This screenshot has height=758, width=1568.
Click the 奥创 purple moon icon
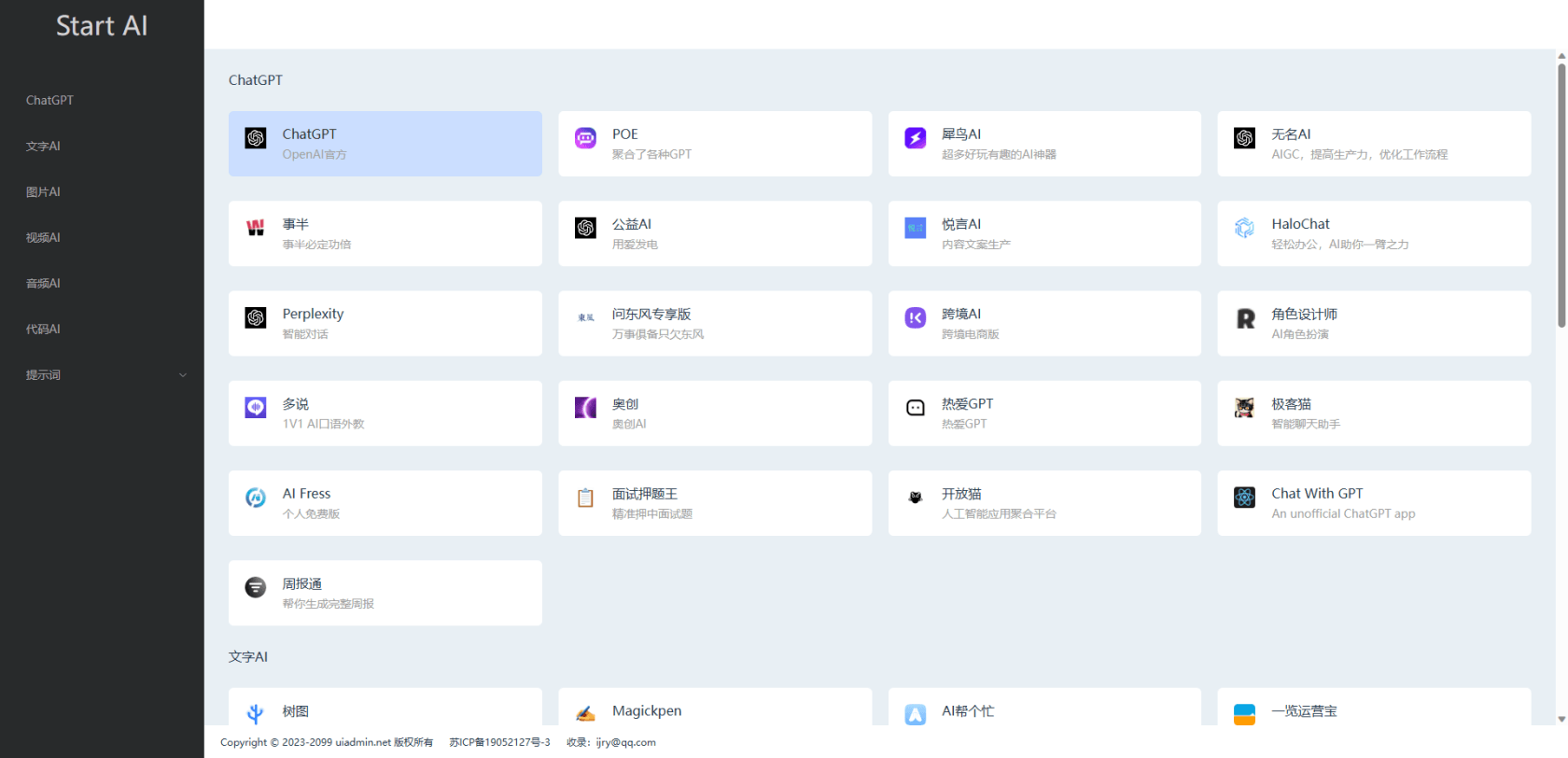585,407
